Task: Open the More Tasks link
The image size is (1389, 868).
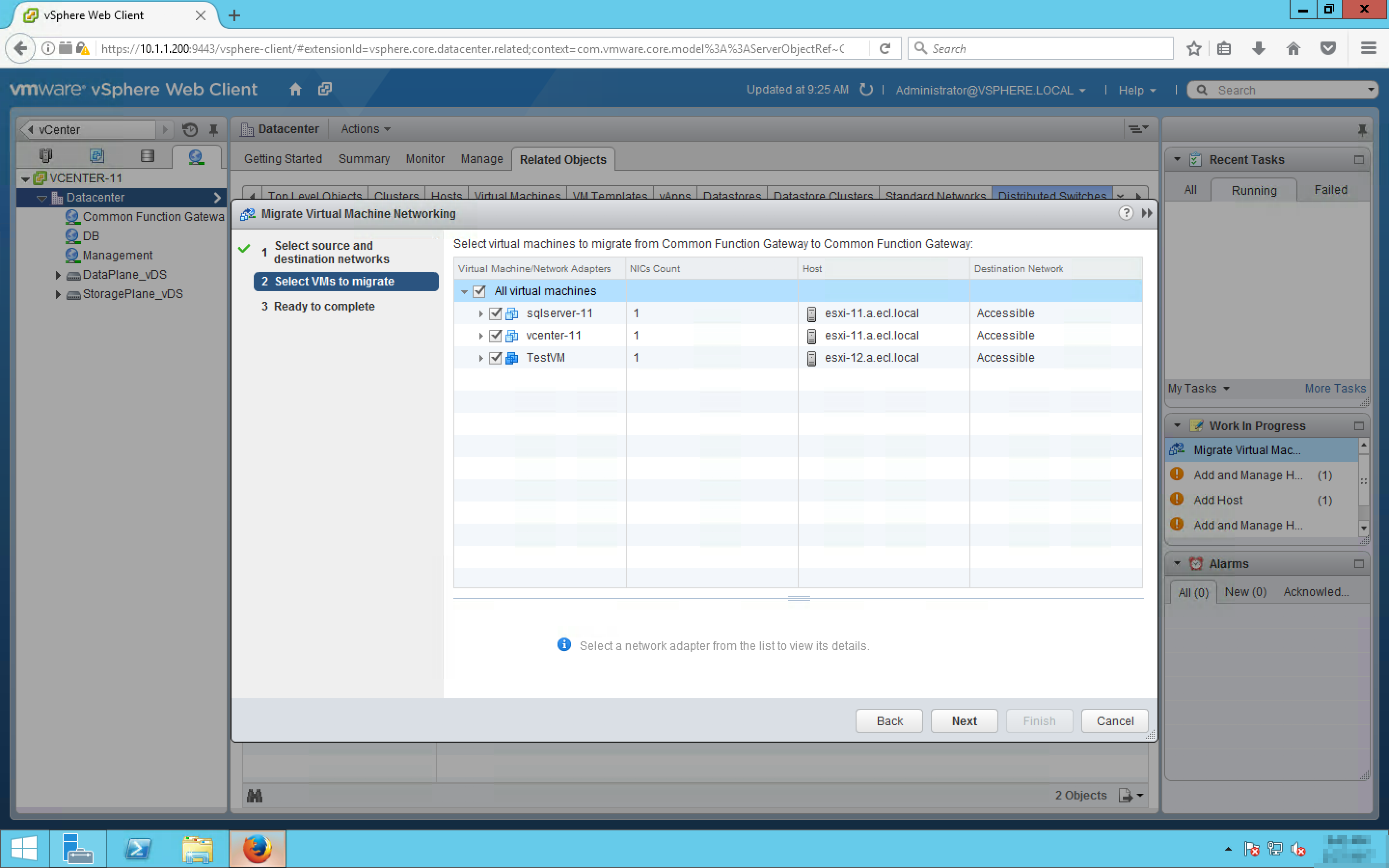Action: pyautogui.click(x=1335, y=389)
